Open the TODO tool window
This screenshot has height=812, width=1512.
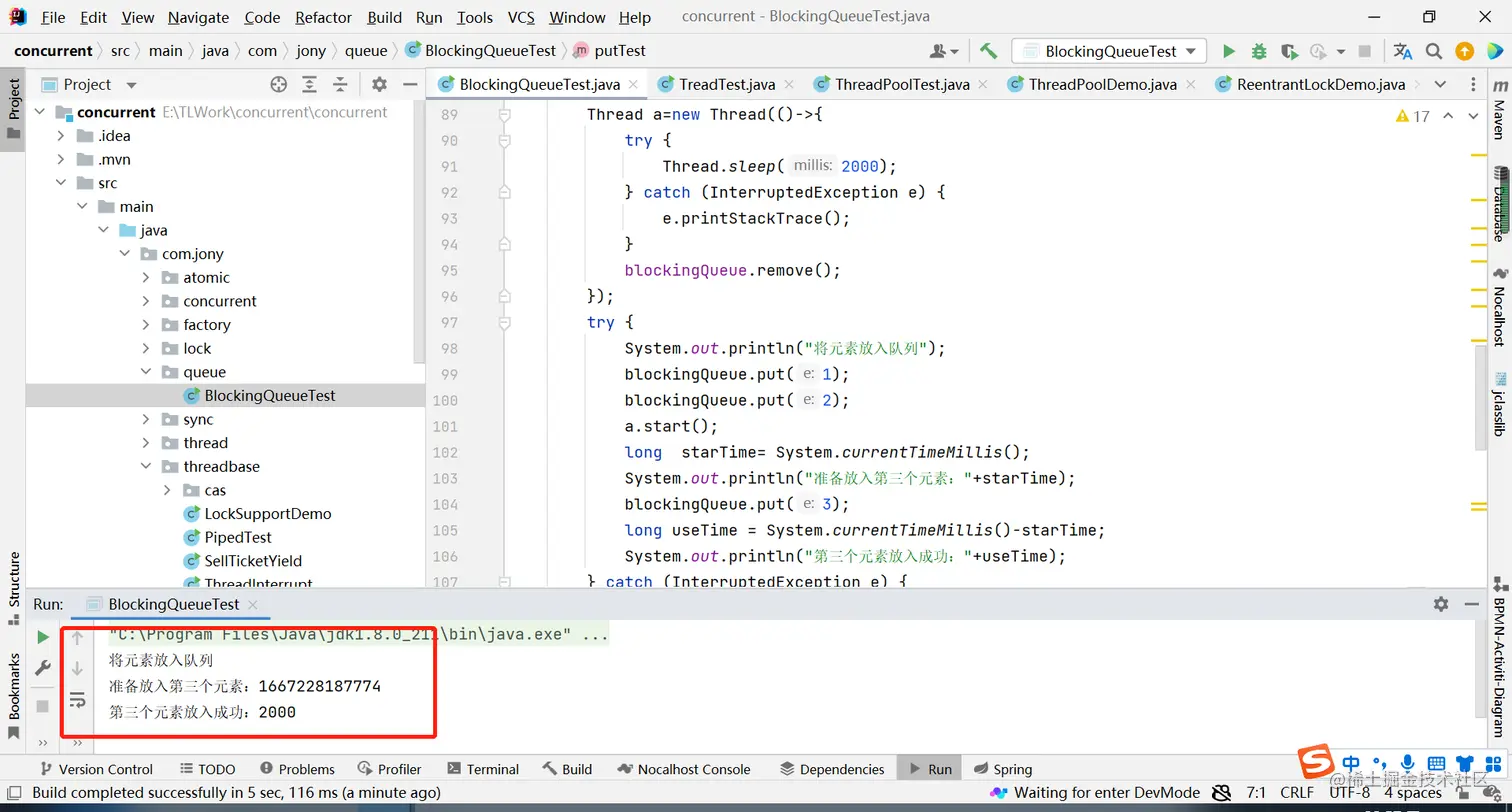208,769
